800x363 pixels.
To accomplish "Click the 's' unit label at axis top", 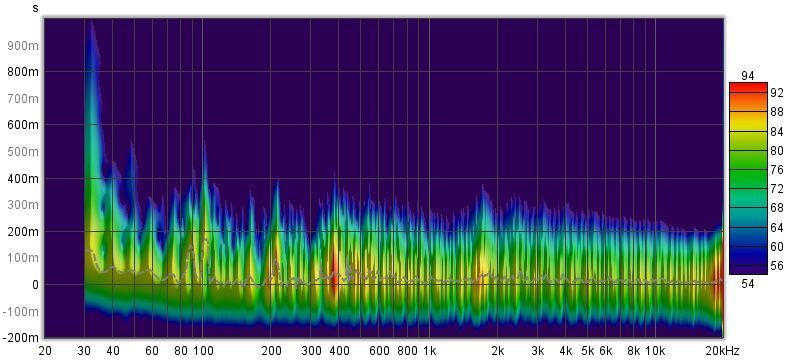I will (x=35, y=8).
